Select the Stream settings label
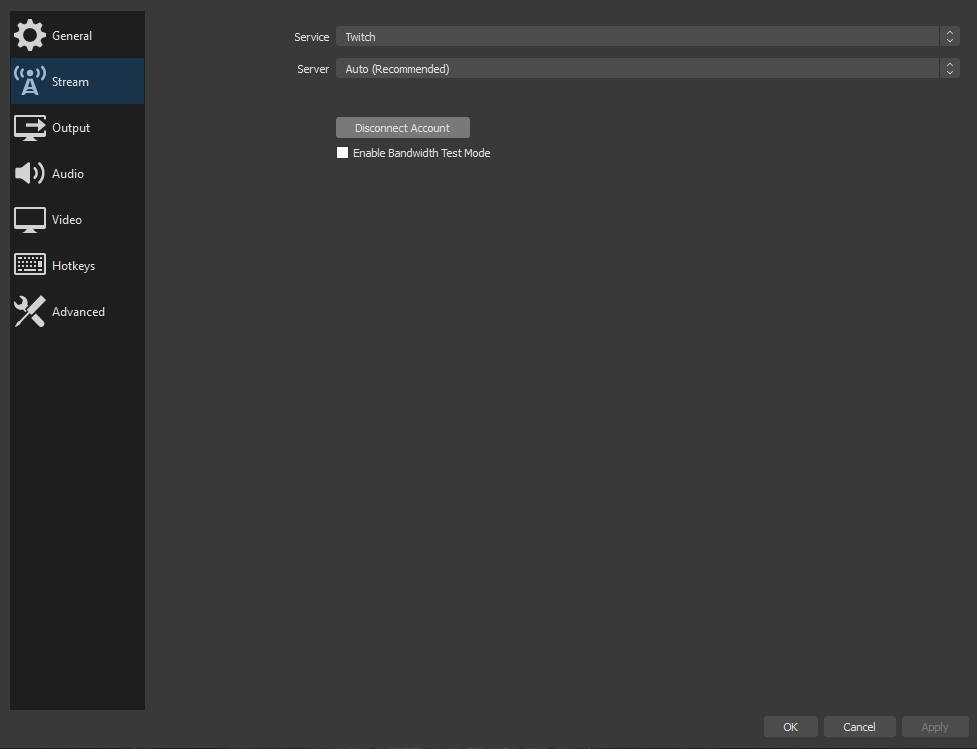The image size is (977, 749). point(70,82)
